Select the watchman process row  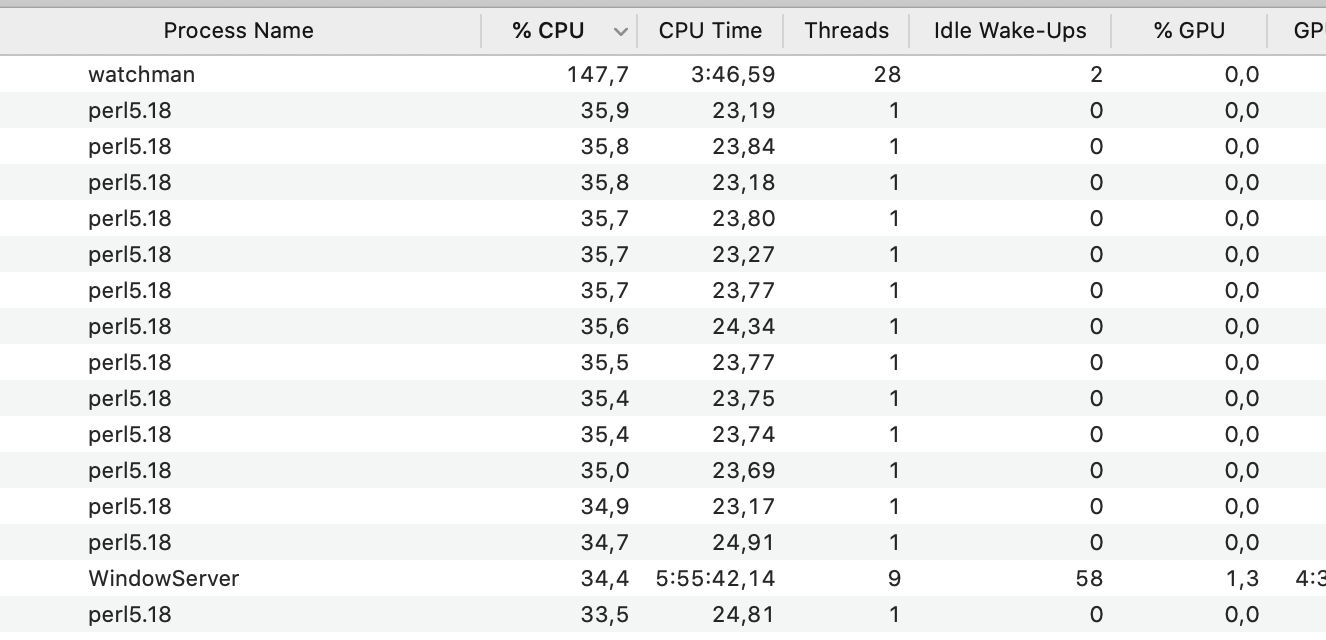click(x=300, y=74)
